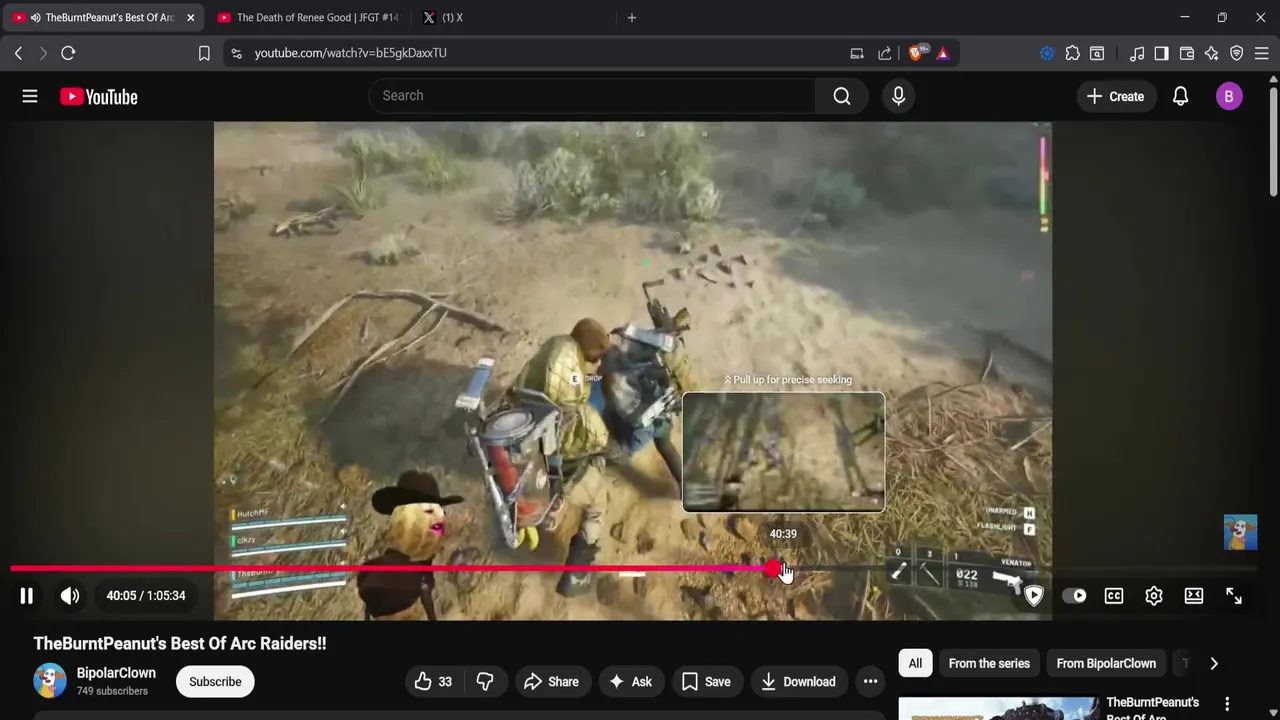Click the address bar URL

click(350, 53)
